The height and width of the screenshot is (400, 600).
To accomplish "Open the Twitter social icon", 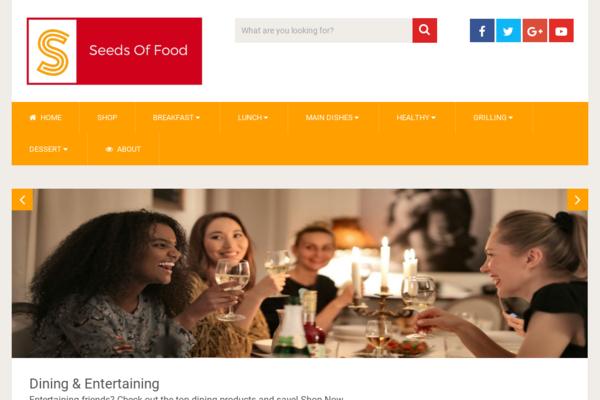I will [508, 31].
